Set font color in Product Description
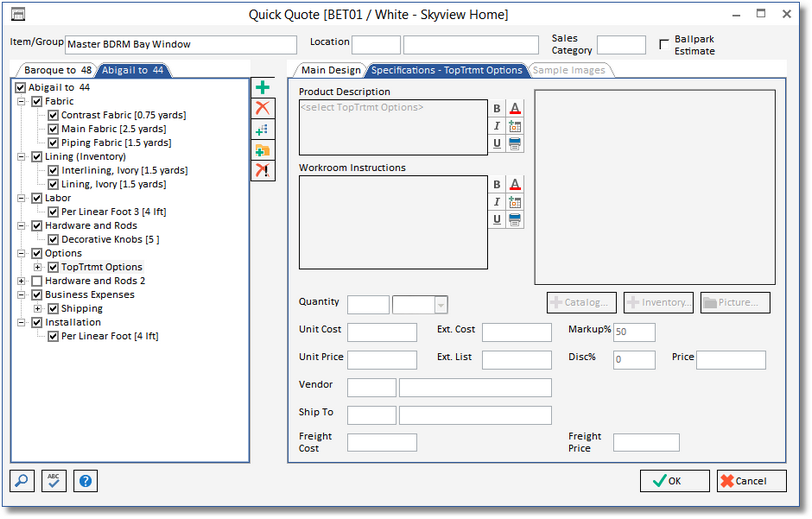 [515, 108]
